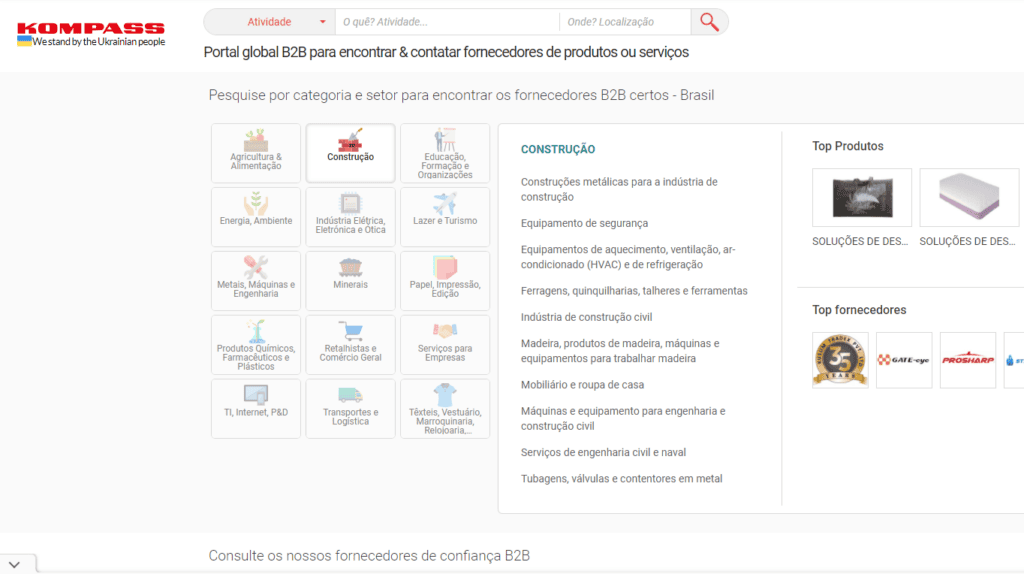Click the red search magnifier icon
Viewport: 1024px width, 574px height.
[x=709, y=22]
